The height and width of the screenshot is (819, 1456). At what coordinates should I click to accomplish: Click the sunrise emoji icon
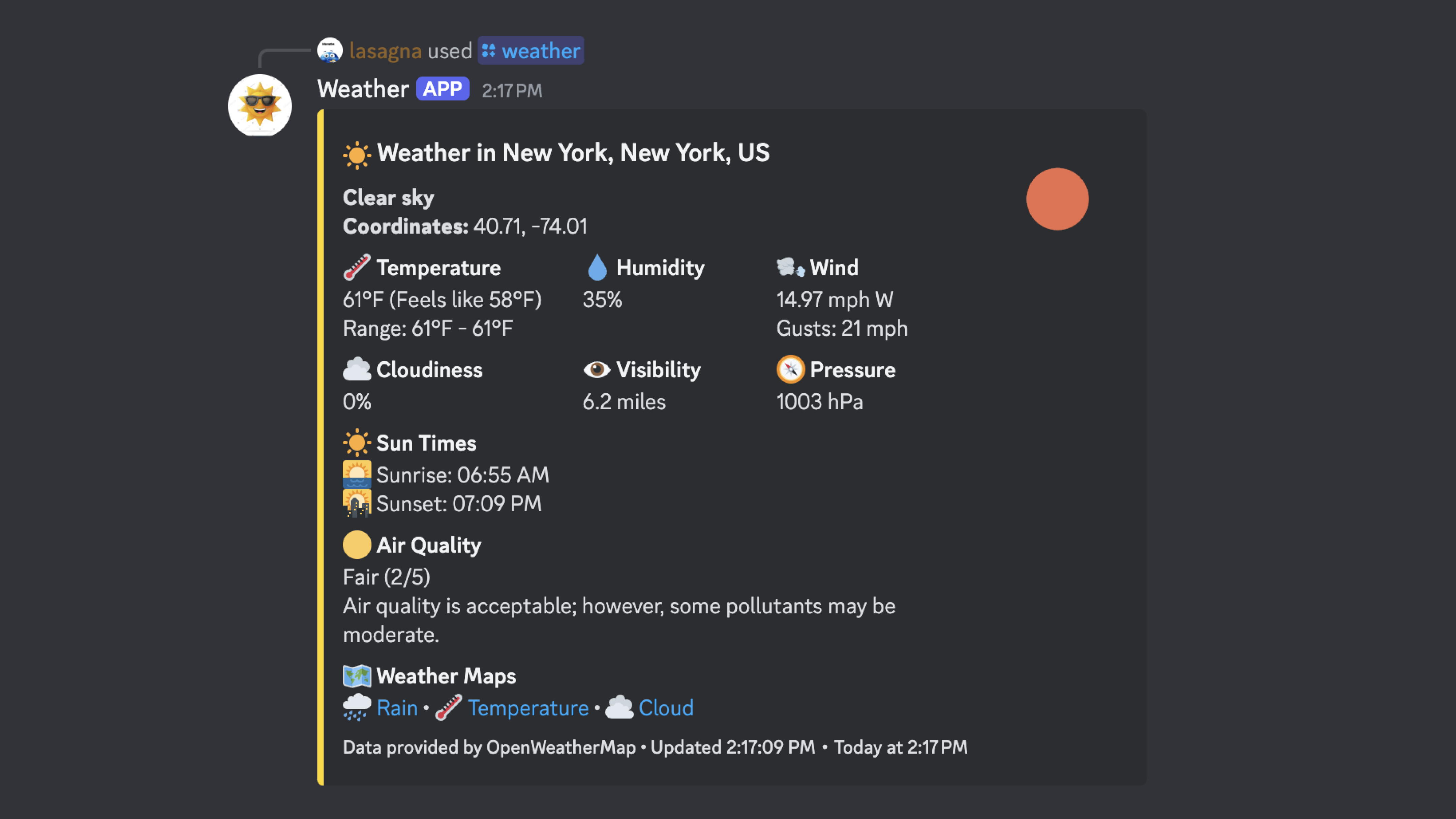[357, 475]
